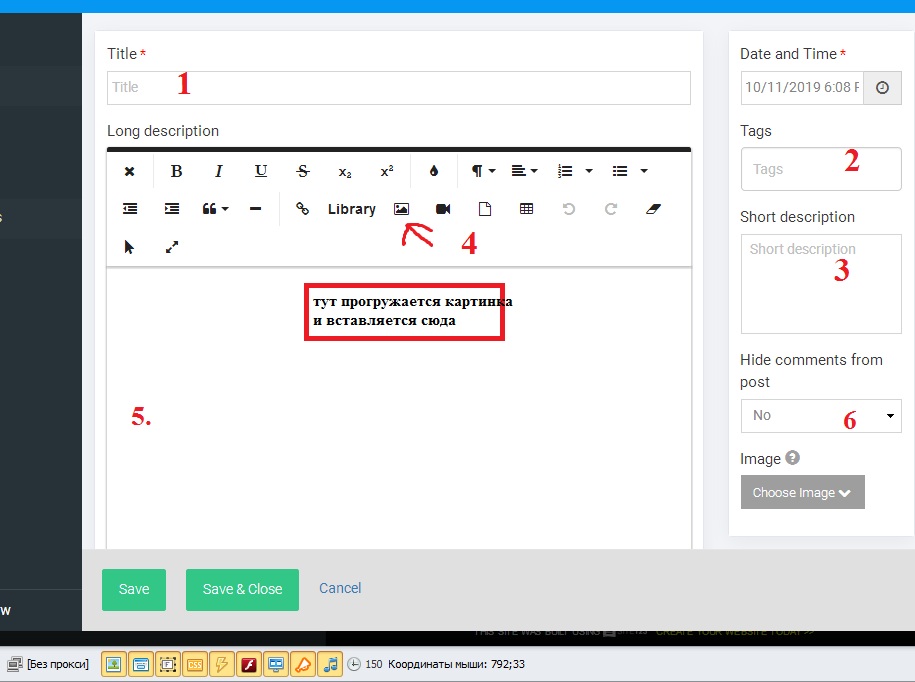Increase indent with the indent icon
Viewport: 915px width, 682px height.
click(172, 209)
